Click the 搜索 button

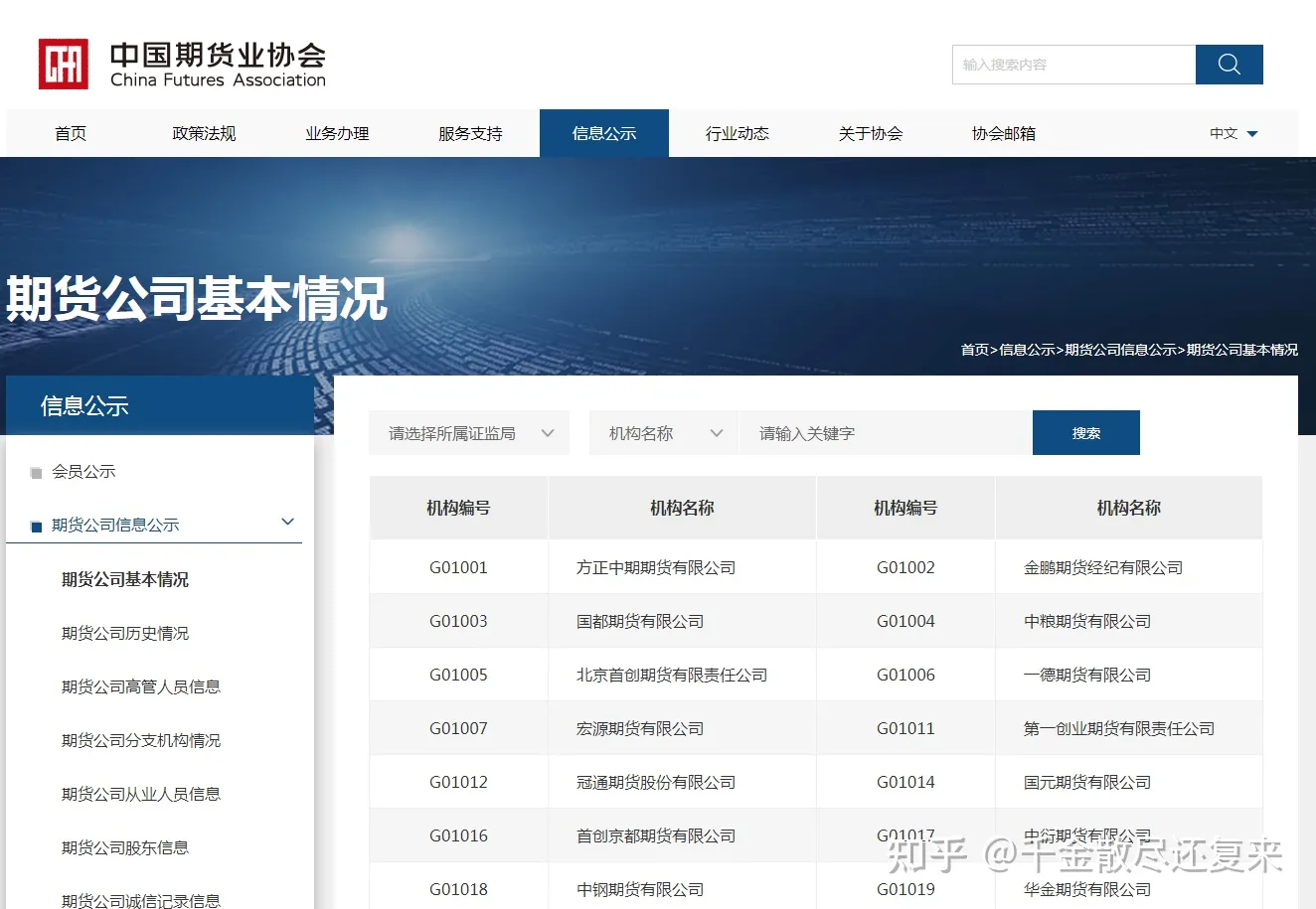point(1085,433)
